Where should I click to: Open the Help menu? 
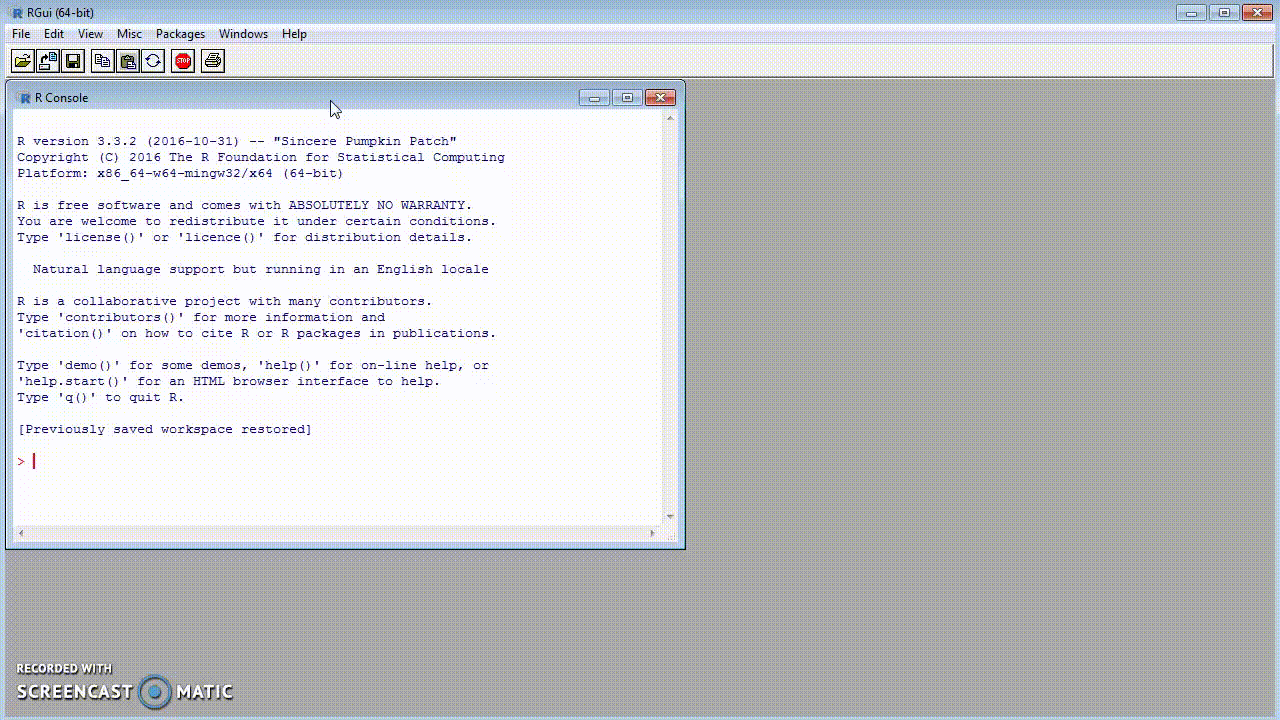point(294,33)
